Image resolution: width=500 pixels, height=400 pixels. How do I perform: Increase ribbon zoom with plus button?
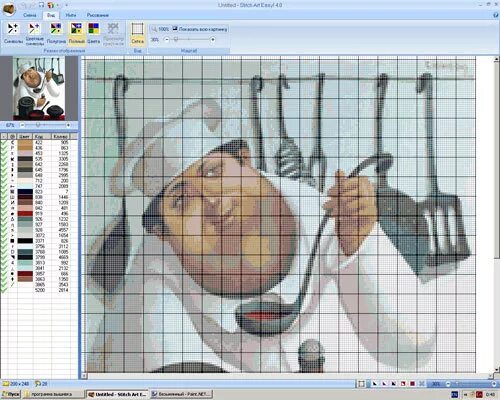tap(213, 40)
